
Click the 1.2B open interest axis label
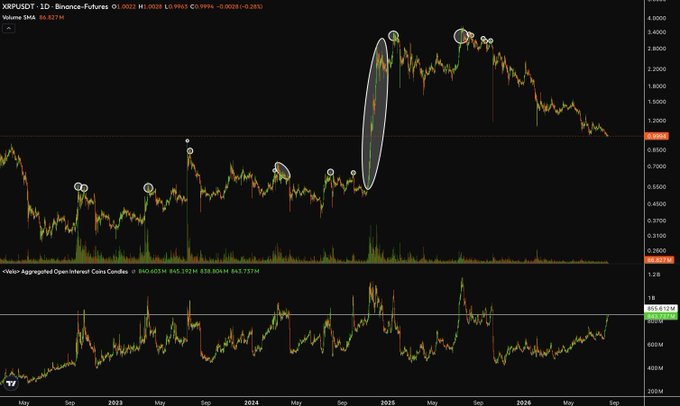click(x=654, y=275)
